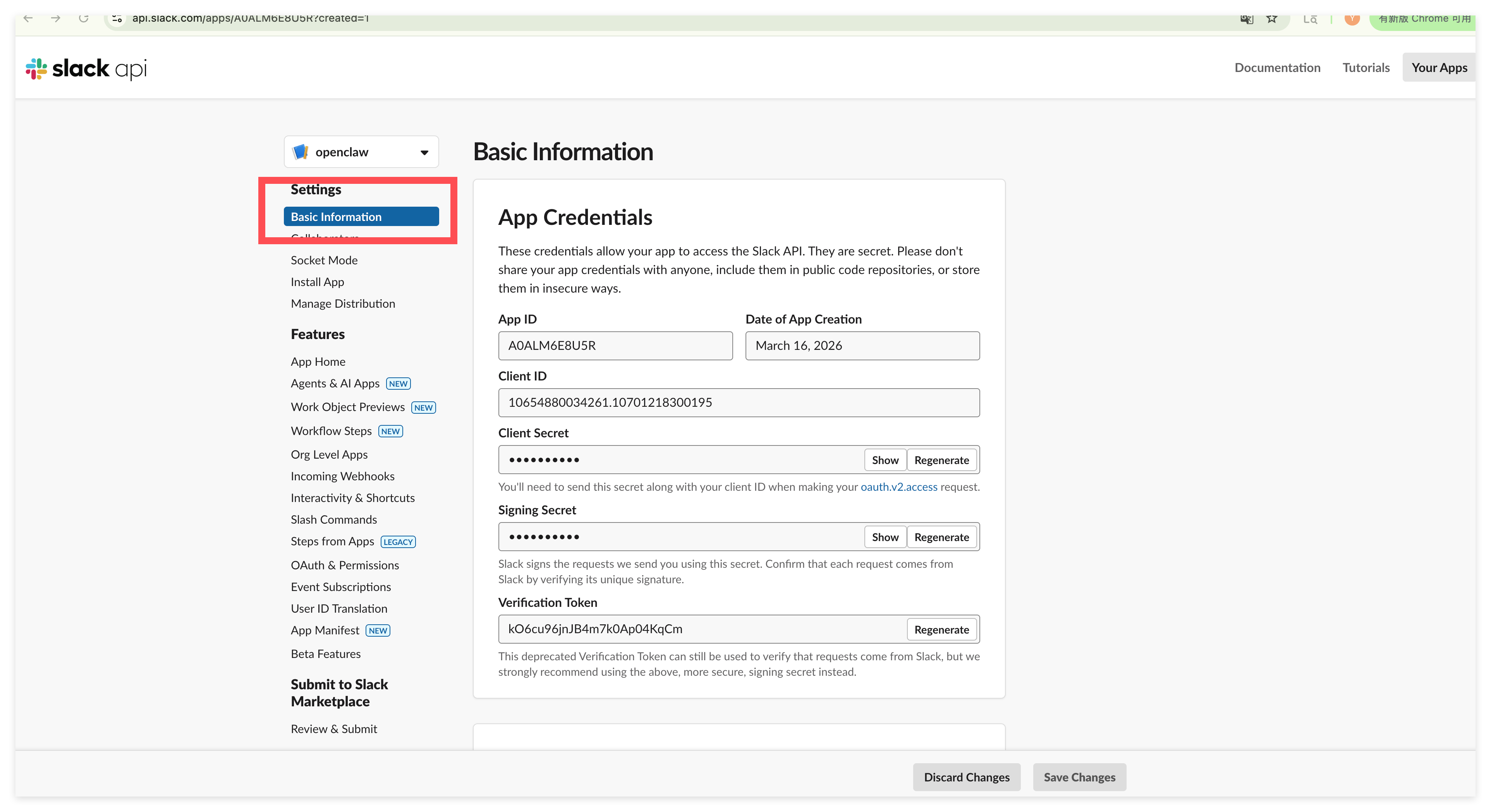The width and height of the screenshot is (1491, 812).
Task: Go to OAuth & Permissions page
Action: click(x=344, y=565)
